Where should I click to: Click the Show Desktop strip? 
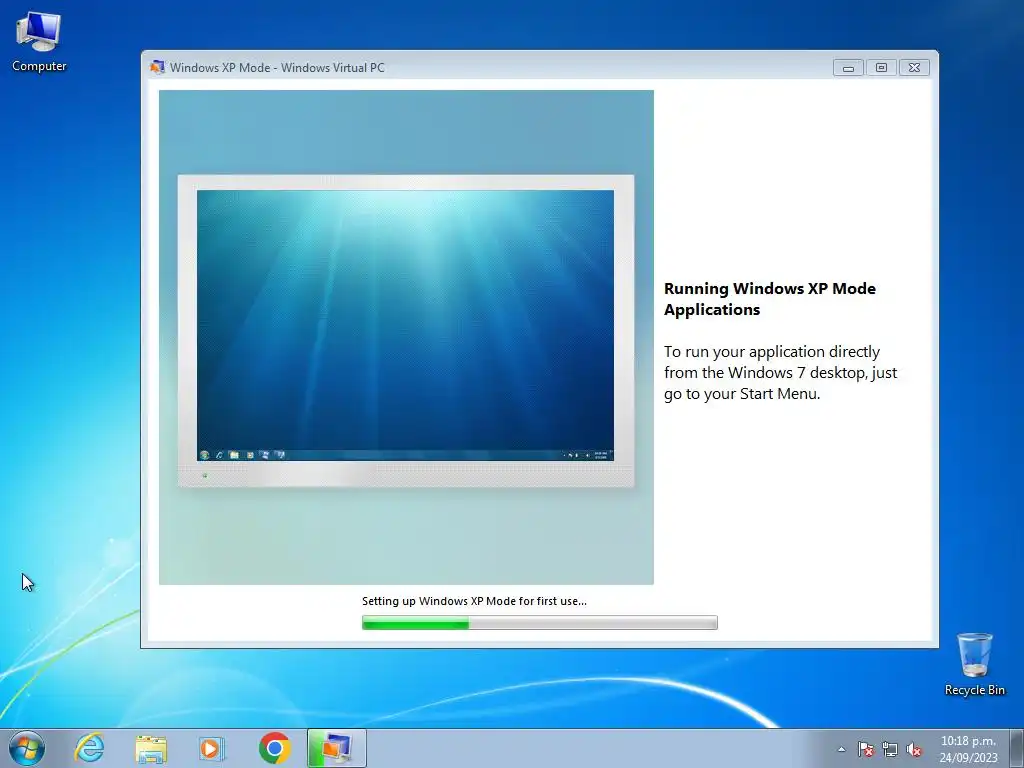click(x=1017, y=748)
